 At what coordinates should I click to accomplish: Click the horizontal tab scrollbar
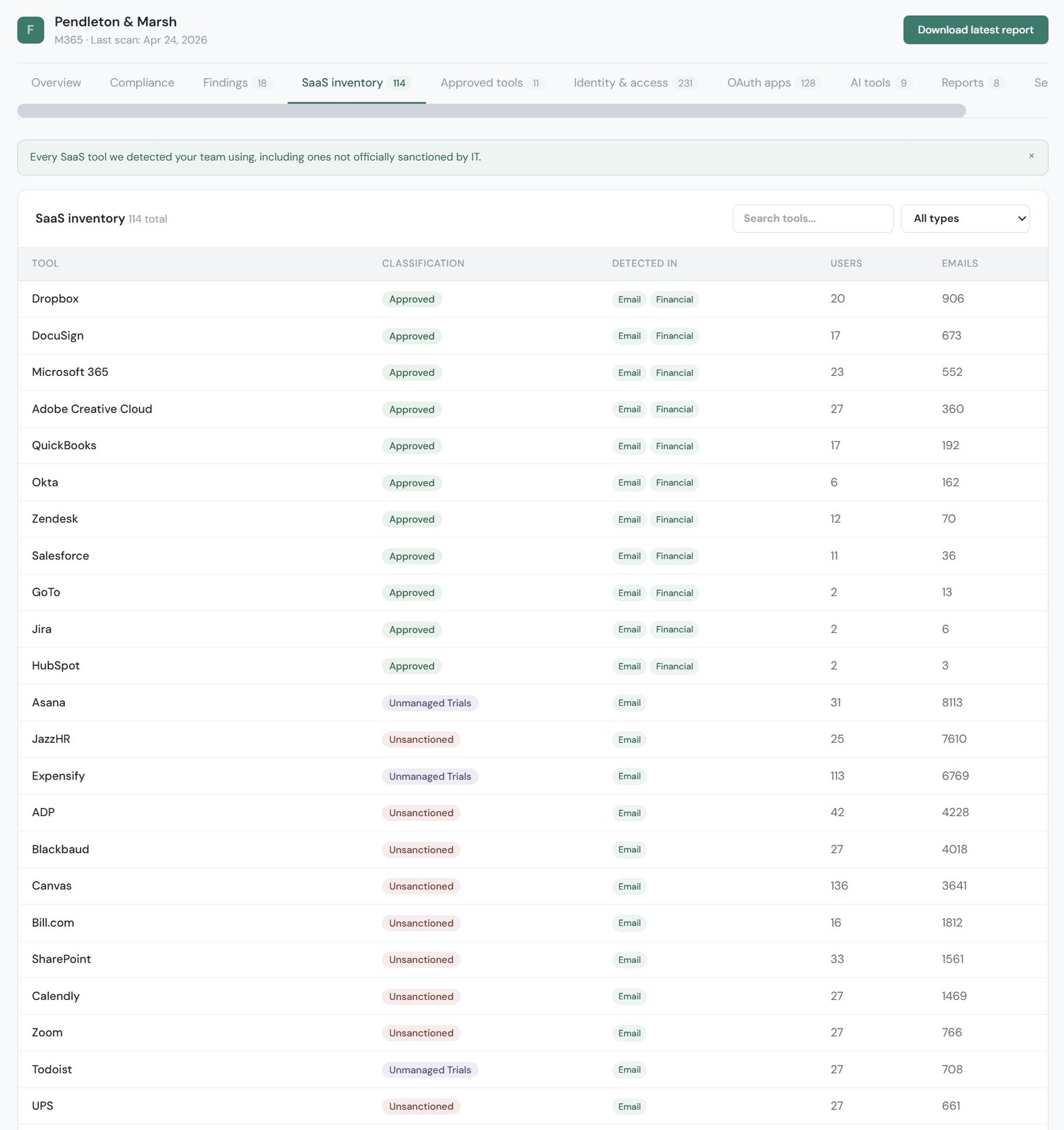click(491, 111)
